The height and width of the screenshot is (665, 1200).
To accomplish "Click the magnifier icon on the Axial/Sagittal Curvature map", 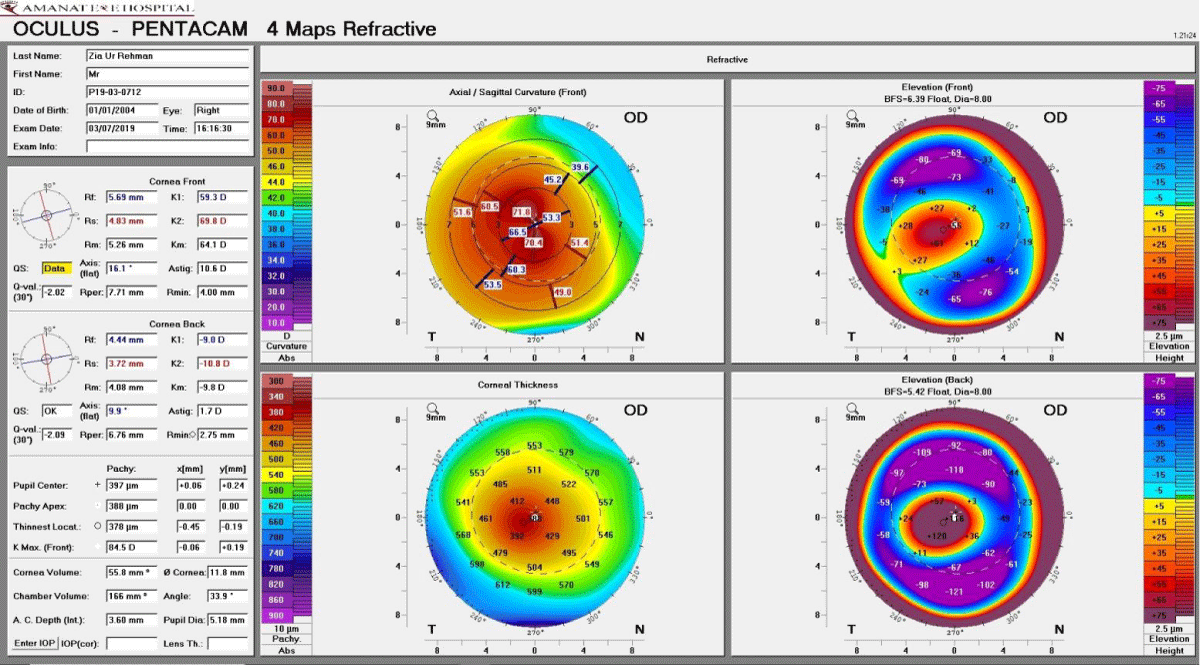I will [433, 115].
